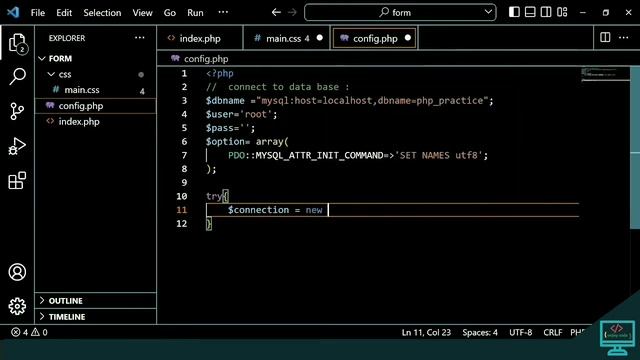Click the warnings count in status bar
640x360 pixels.
pos(40,332)
